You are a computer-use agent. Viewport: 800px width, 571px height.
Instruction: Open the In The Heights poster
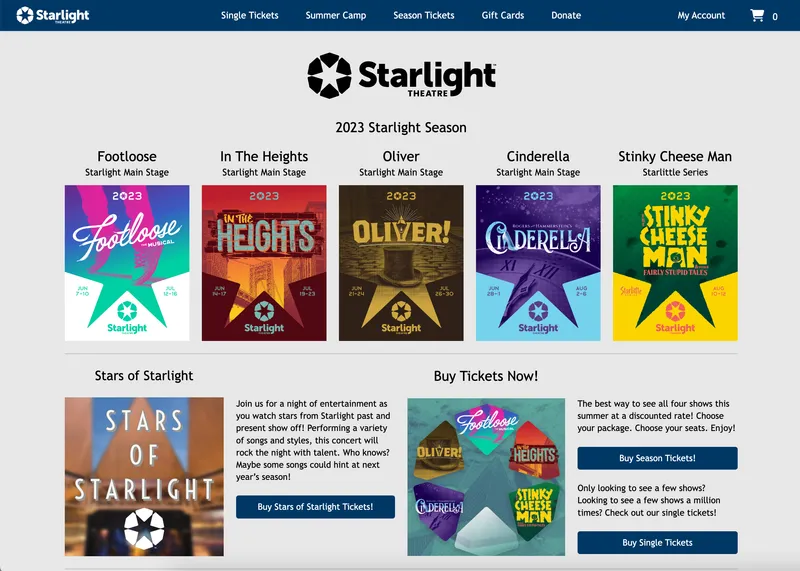click(264, 263)
